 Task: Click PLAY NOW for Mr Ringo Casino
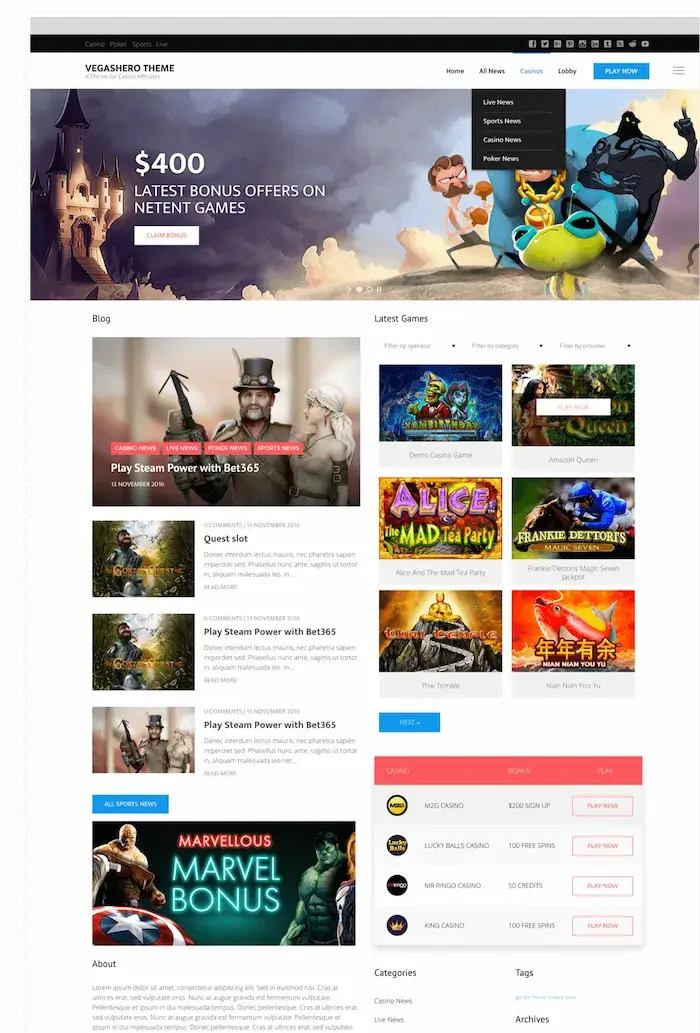(x=603, y=886)
